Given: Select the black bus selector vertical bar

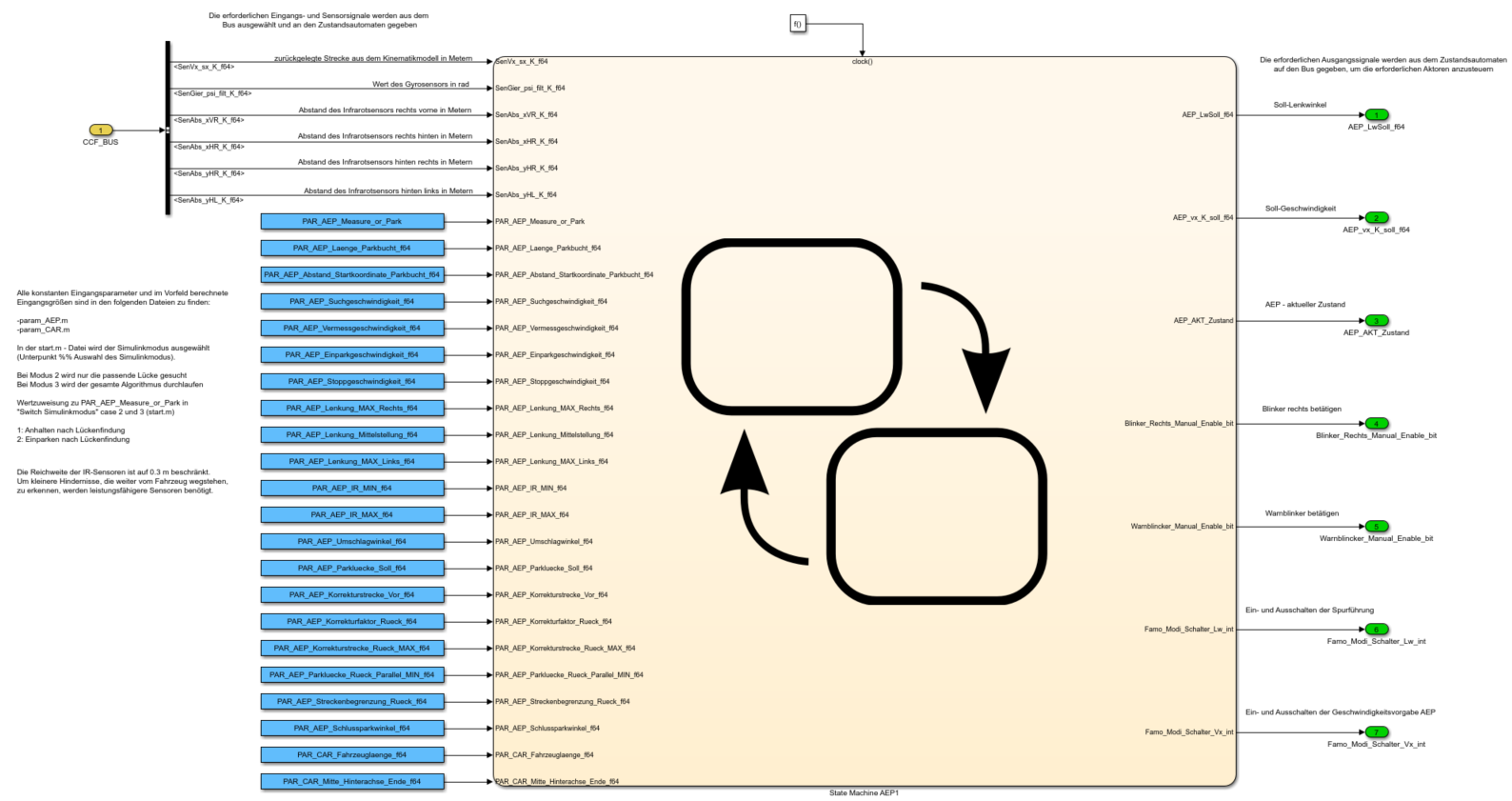Looking at the screenshot, I should point(168,129).
